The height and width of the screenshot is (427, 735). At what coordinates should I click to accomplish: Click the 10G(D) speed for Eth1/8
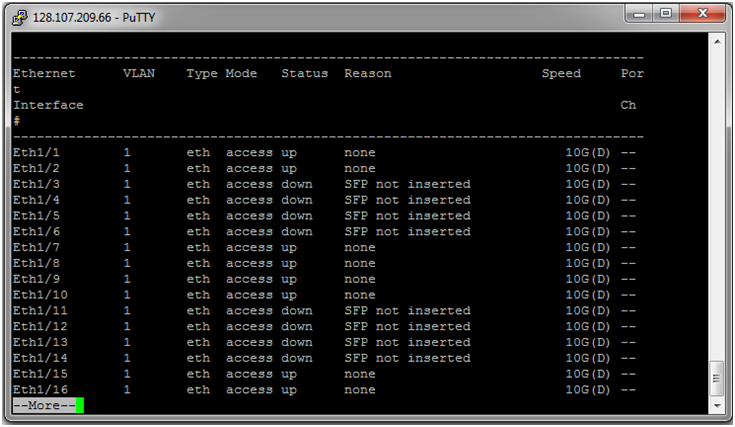coord(588,263)
